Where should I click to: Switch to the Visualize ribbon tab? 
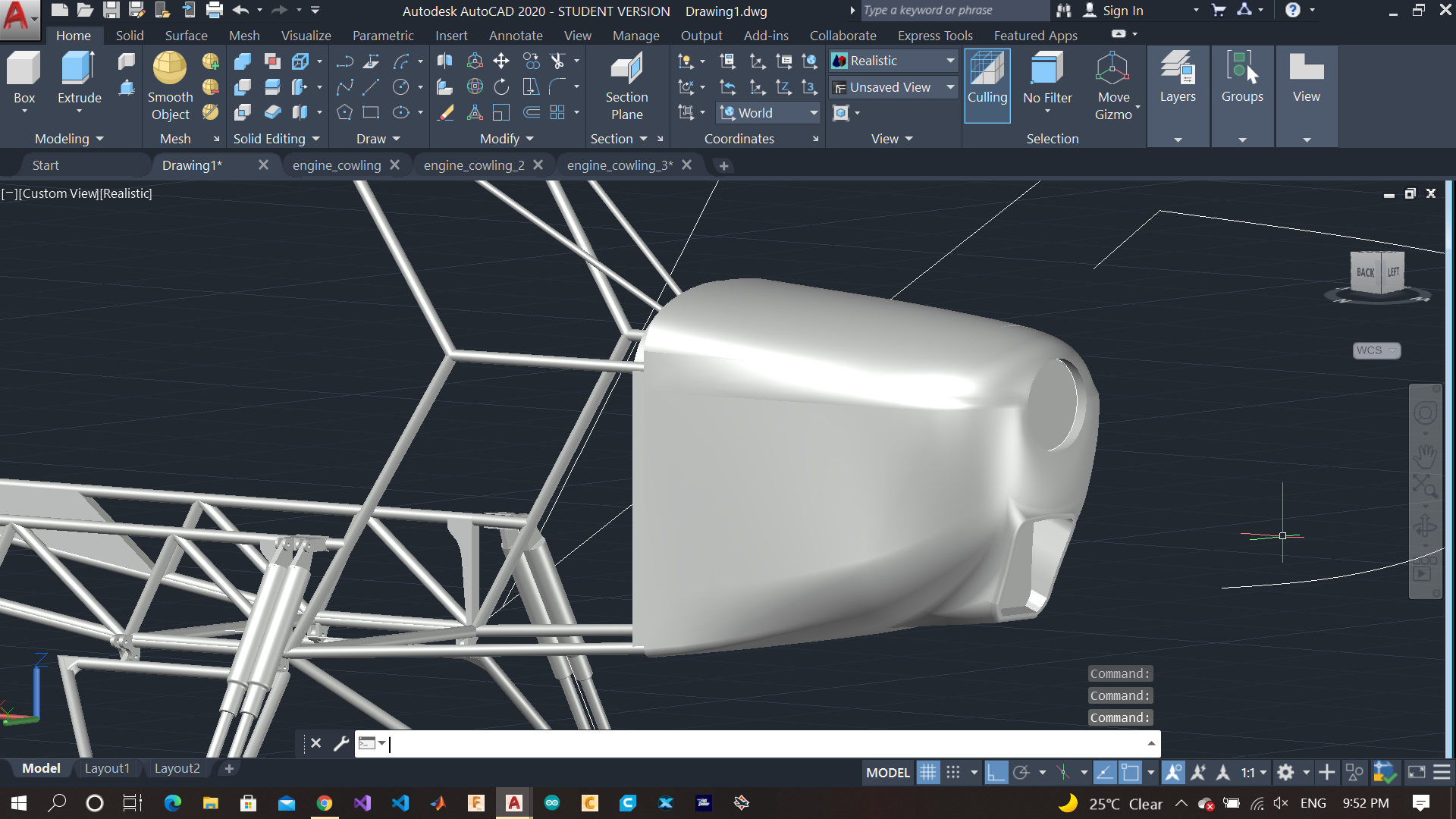306,36
